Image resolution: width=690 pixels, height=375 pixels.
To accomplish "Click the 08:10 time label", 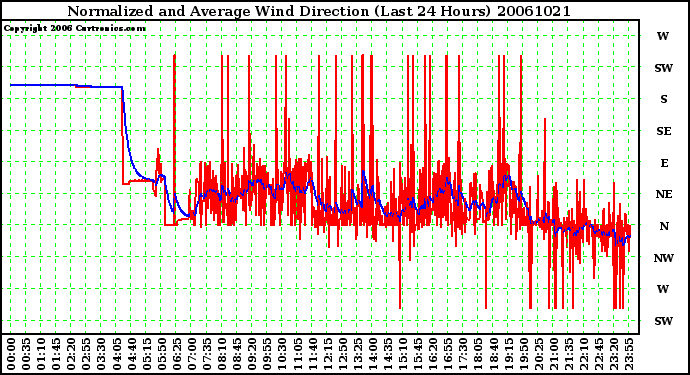I will point(221,354).
